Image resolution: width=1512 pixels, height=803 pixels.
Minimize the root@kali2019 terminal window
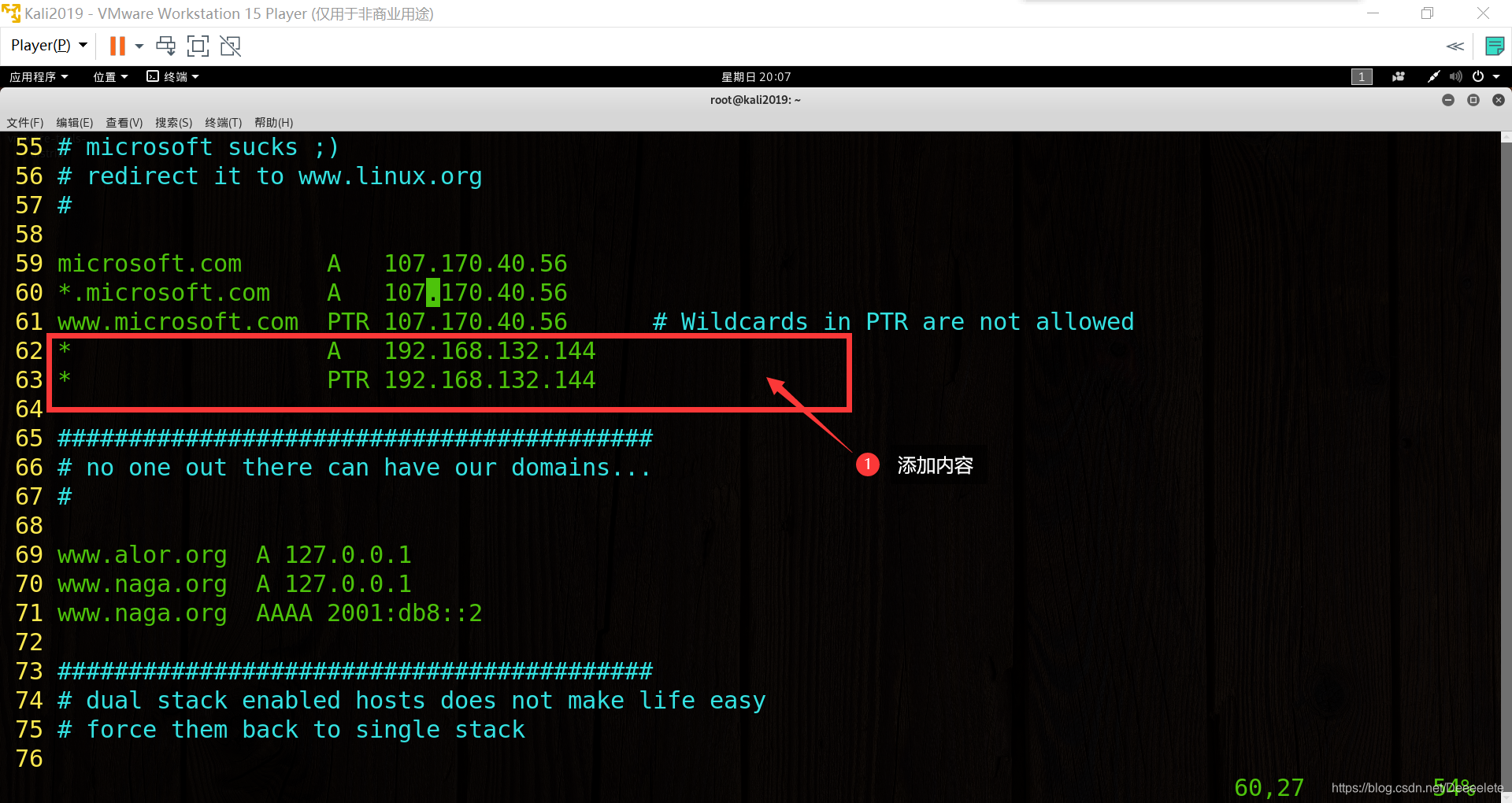tap(1448, 100)
